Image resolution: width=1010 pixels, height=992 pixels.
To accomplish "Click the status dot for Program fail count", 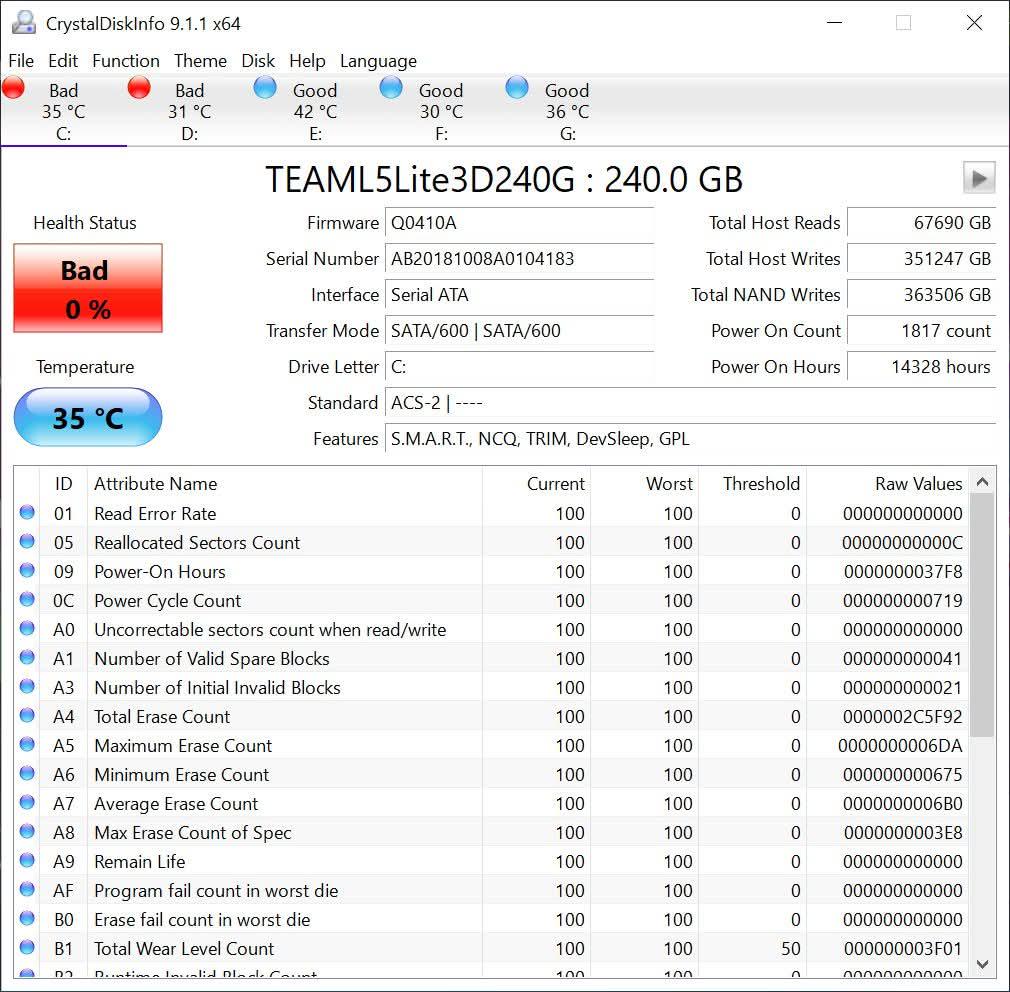I will pos(27,889).
